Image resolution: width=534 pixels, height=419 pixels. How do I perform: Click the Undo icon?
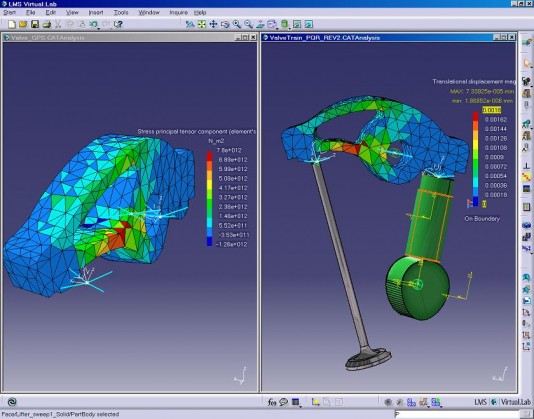pyautogui.click(x=93, y=24)
